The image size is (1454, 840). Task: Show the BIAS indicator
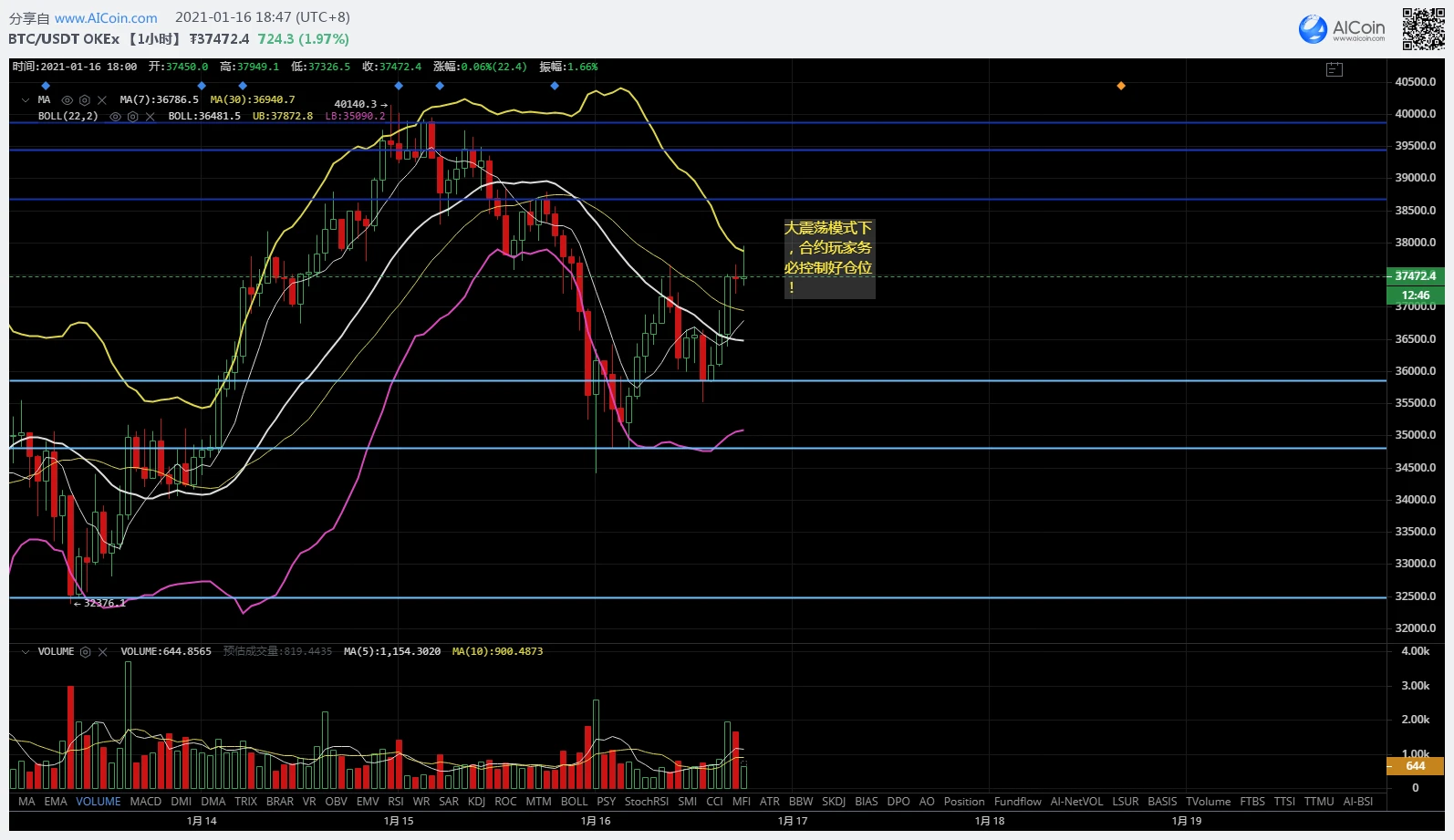point(867,802)
